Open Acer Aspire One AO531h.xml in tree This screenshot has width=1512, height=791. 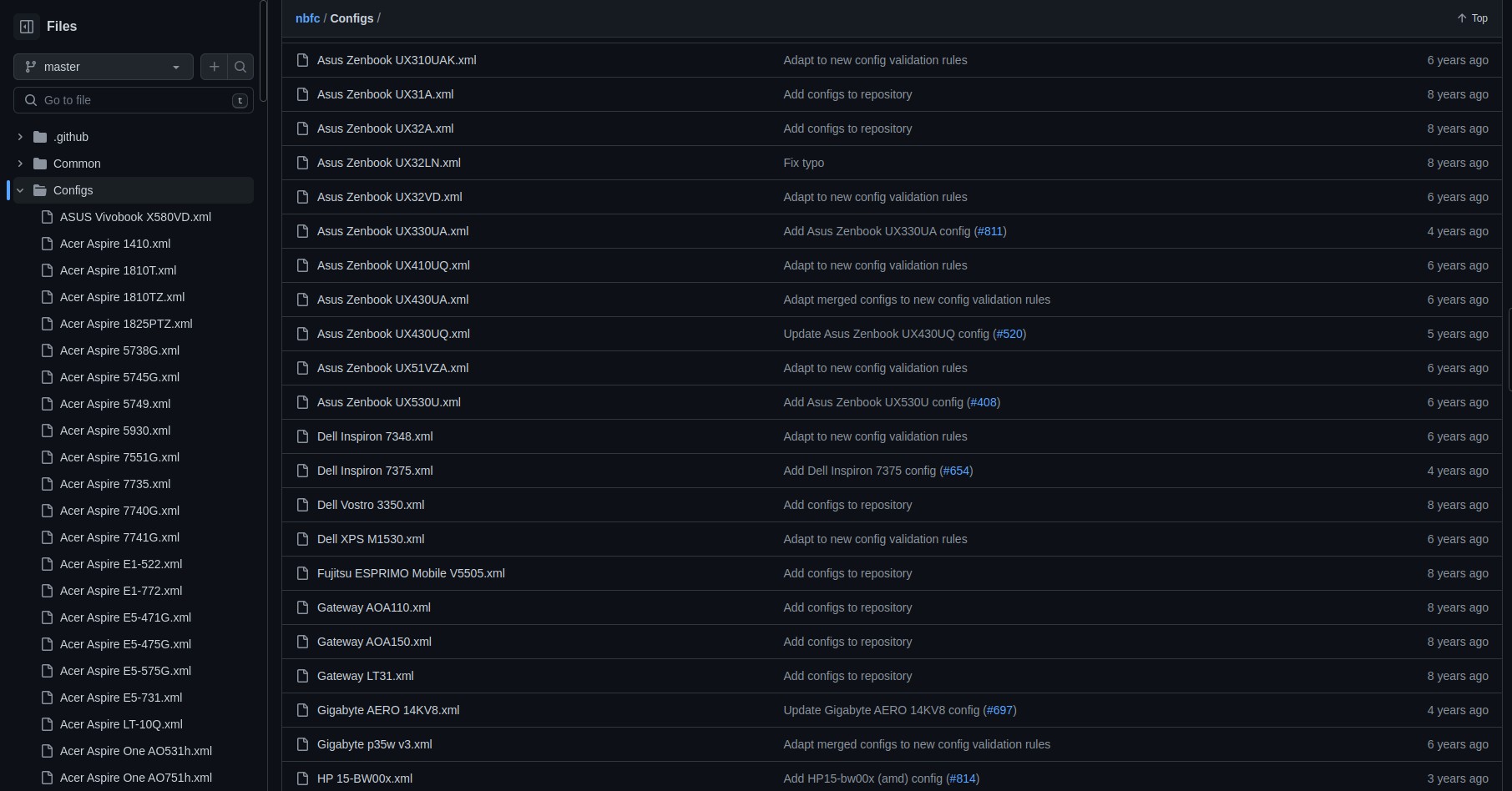(x=136, y=751)
